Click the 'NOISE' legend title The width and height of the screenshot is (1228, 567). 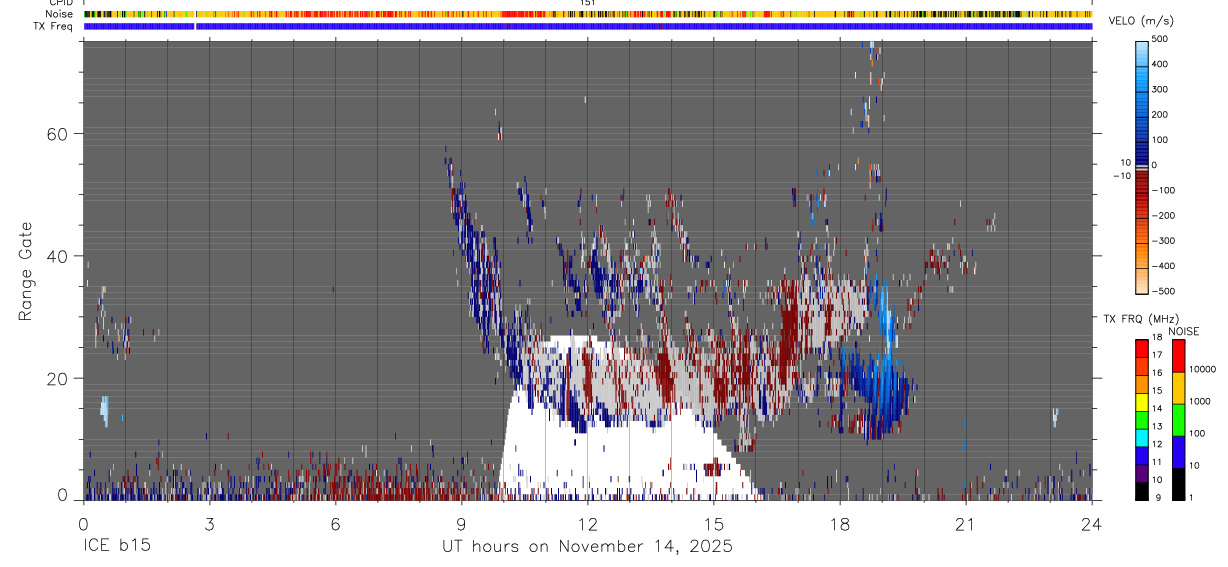(1184, 331)
